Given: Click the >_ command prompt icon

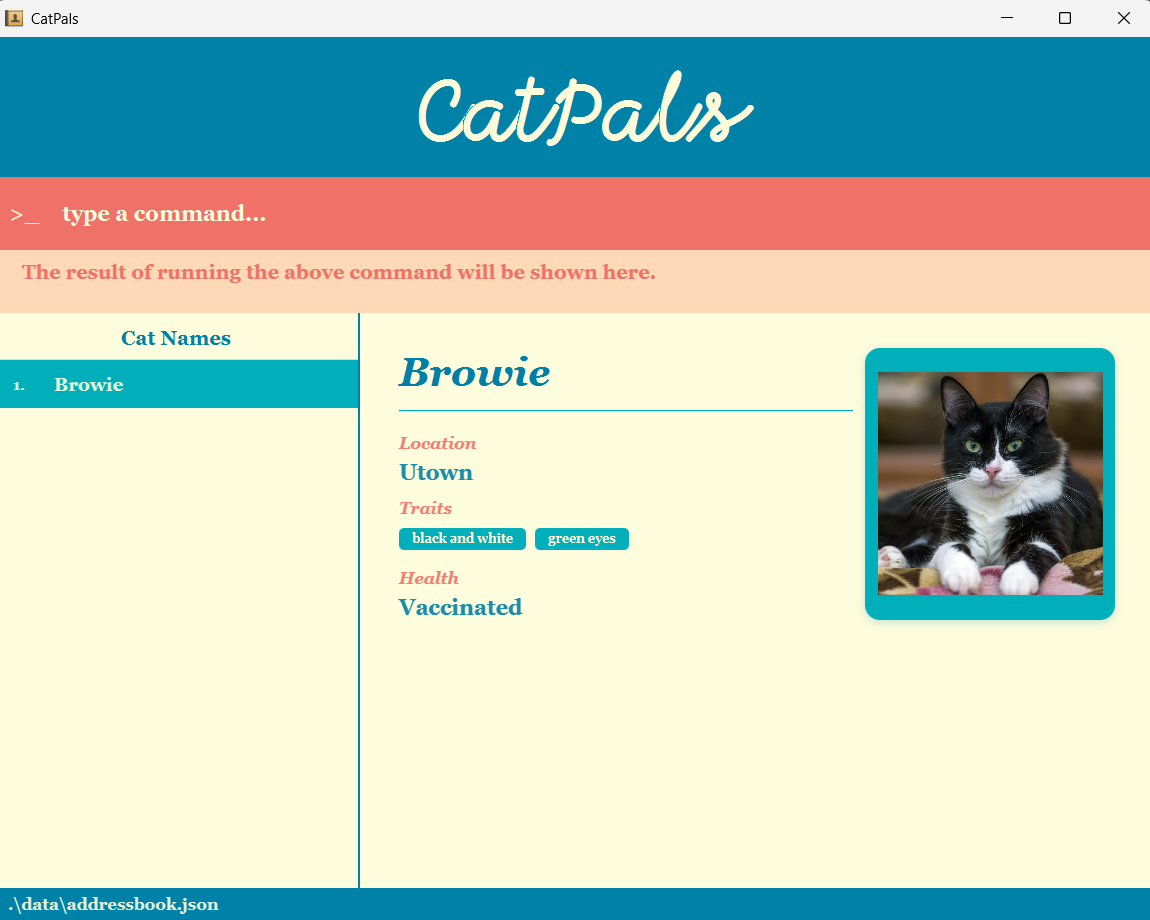Looking at the screenshot, I should click(x=24, y=213).
